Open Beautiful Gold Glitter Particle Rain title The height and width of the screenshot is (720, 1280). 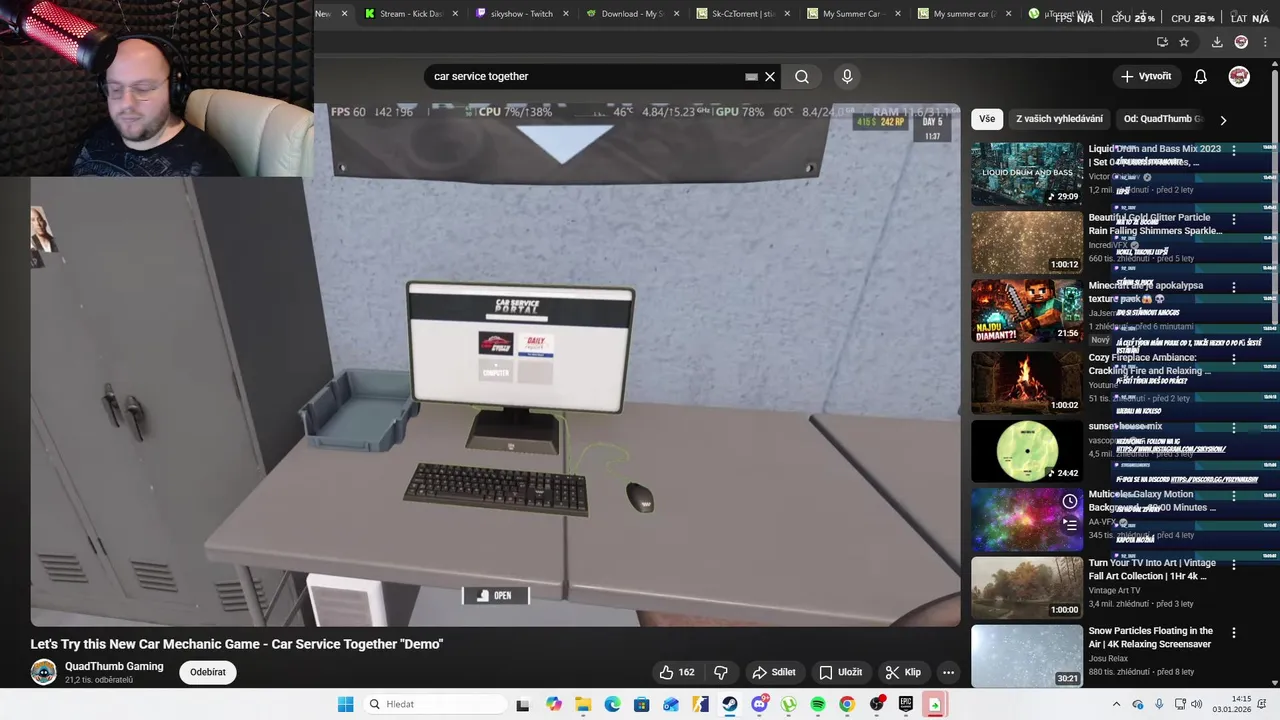pos(1155,224)
